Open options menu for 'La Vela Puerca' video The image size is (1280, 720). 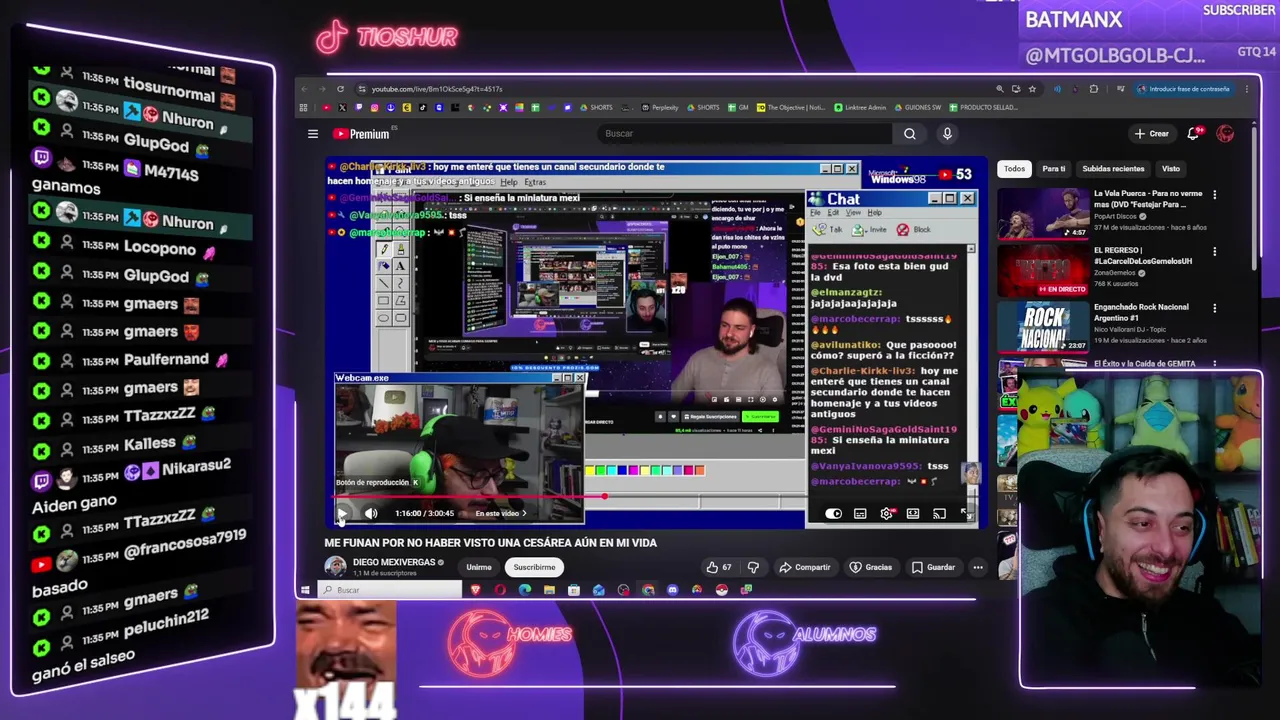pos(1214,195)
